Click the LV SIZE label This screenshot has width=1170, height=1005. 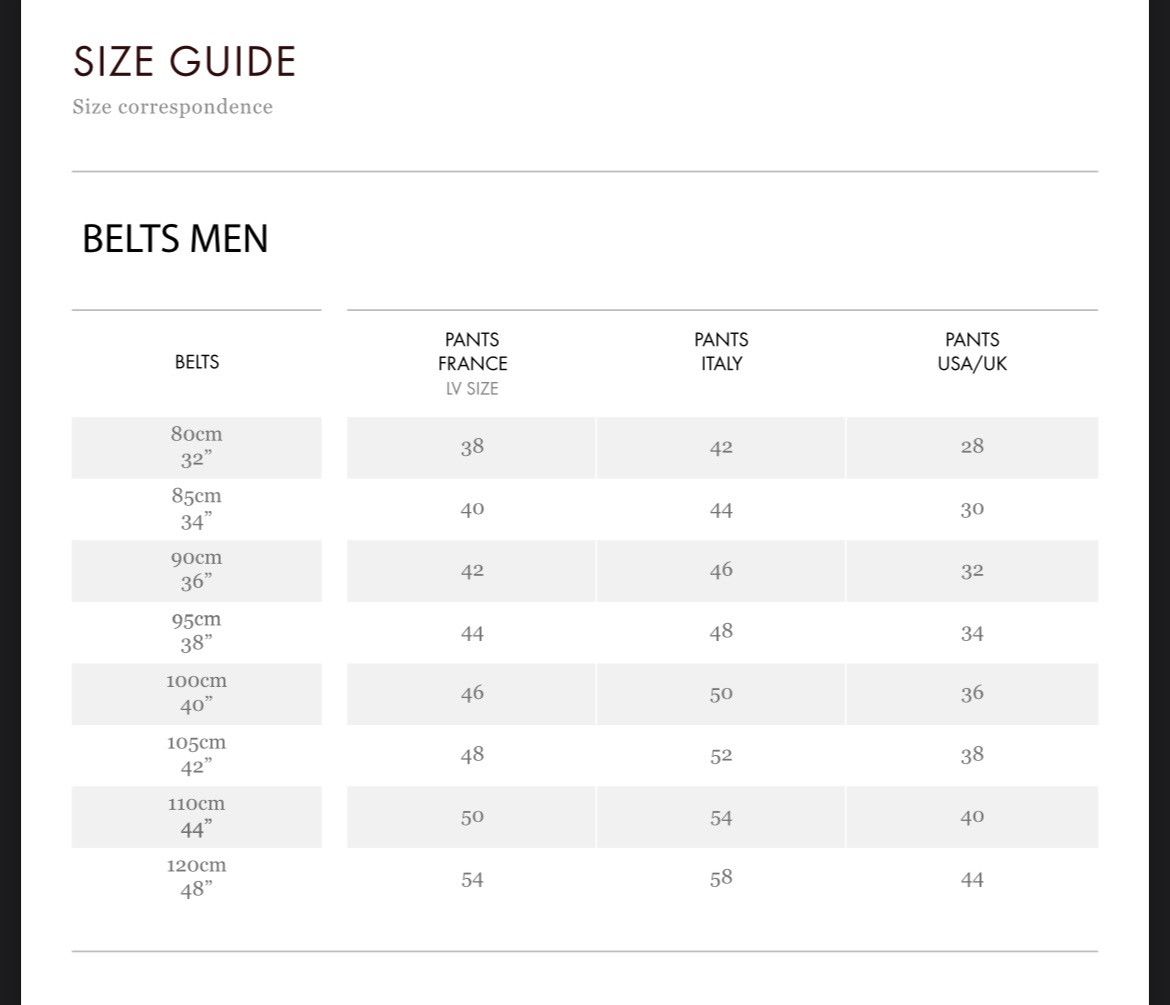(x=472, y=389)
